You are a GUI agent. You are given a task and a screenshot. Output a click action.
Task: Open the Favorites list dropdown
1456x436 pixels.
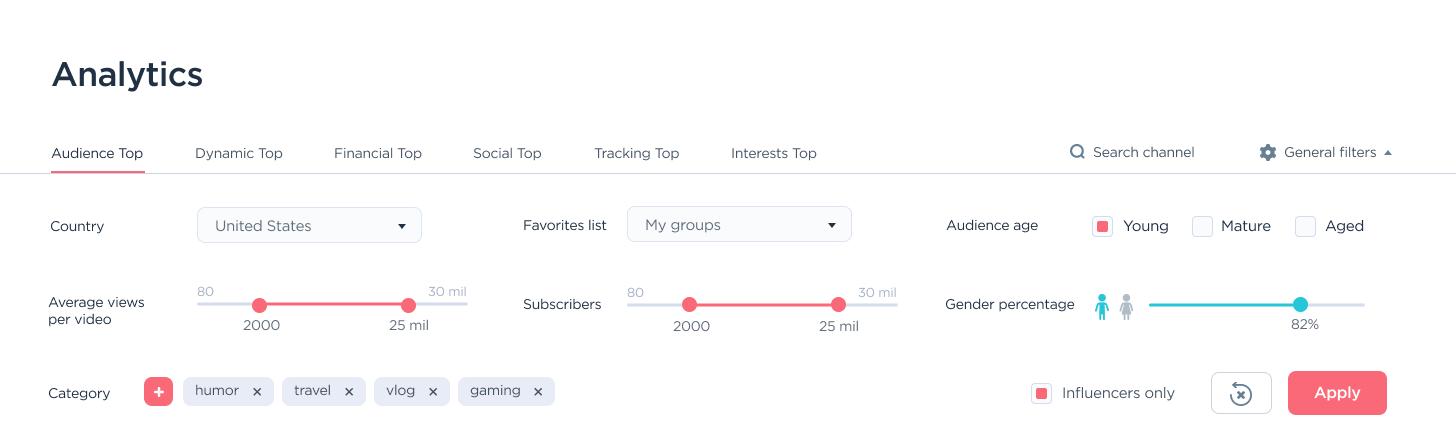coord(739,225)
